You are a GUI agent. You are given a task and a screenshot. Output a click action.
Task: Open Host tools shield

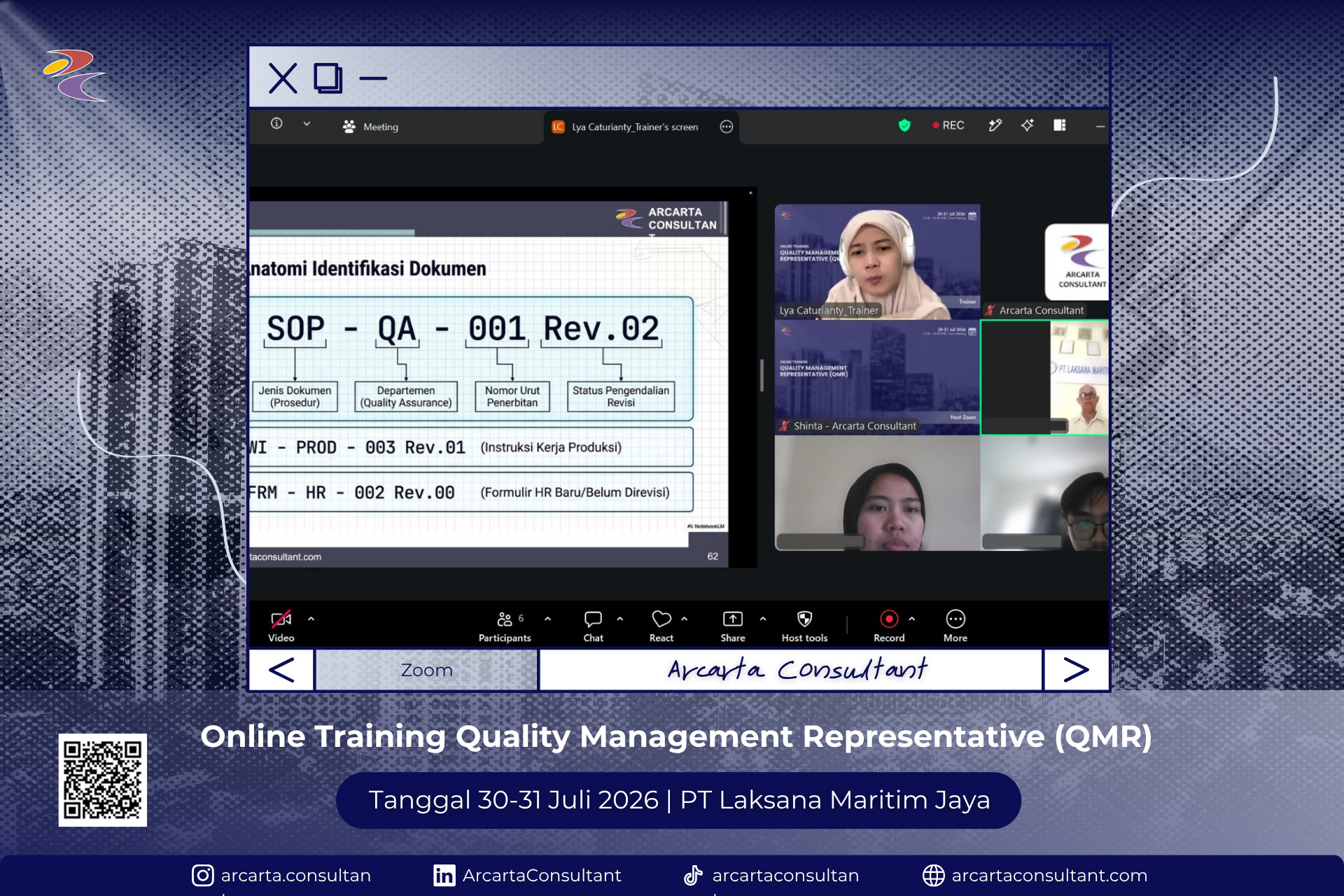pos(804,626)
